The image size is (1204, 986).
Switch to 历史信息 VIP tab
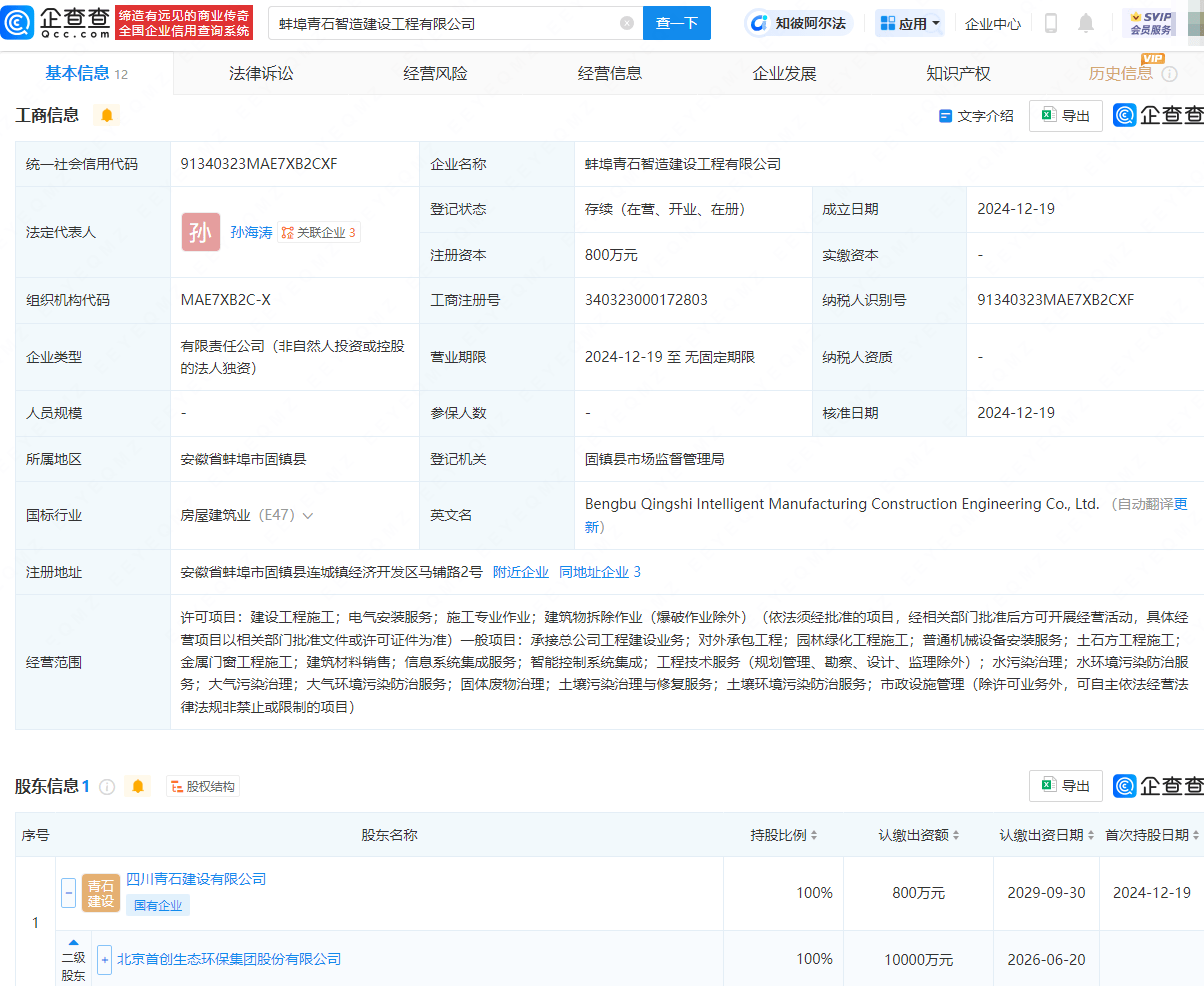(x=1121, y=73)
